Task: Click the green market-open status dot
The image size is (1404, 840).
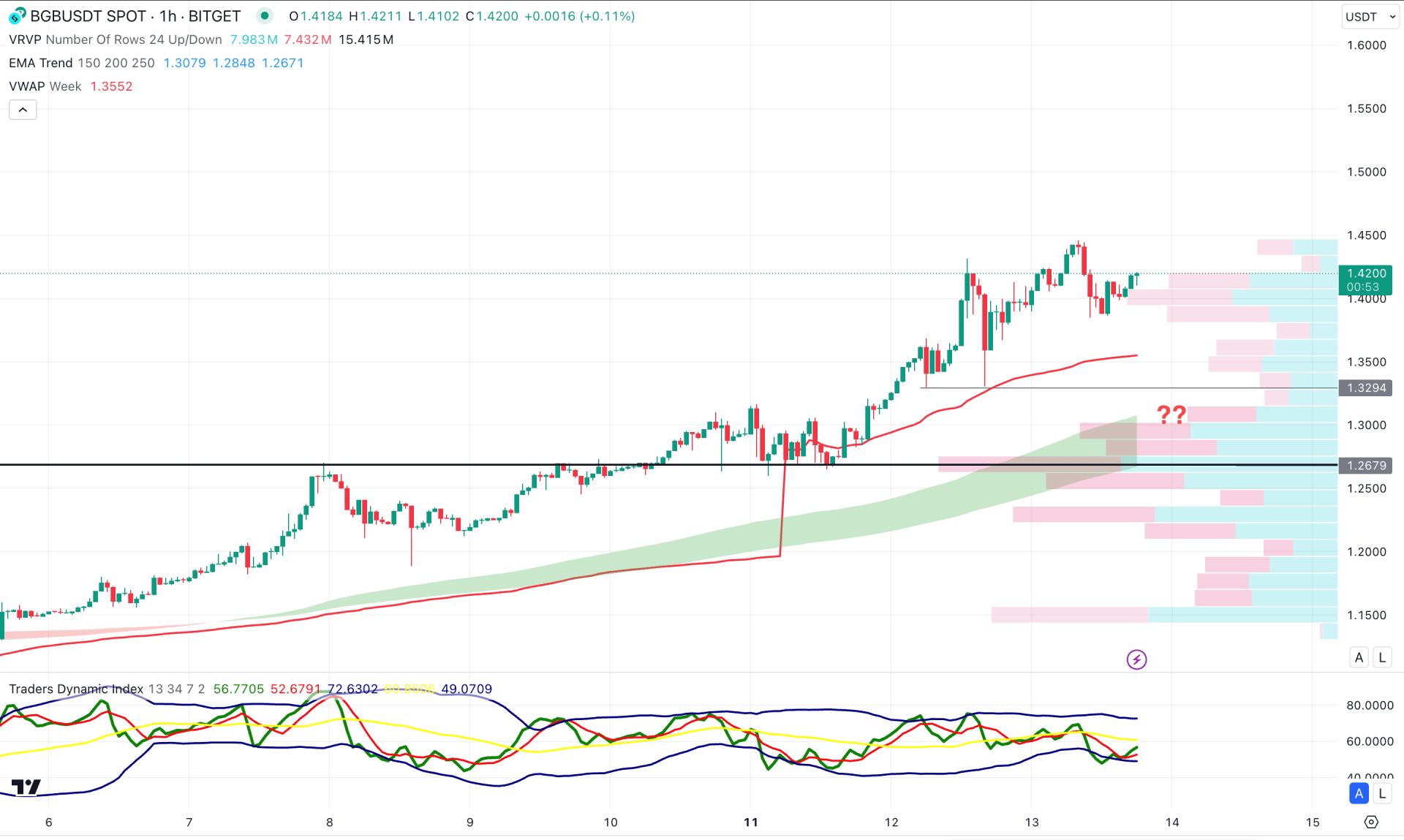Action: [265, 15]
